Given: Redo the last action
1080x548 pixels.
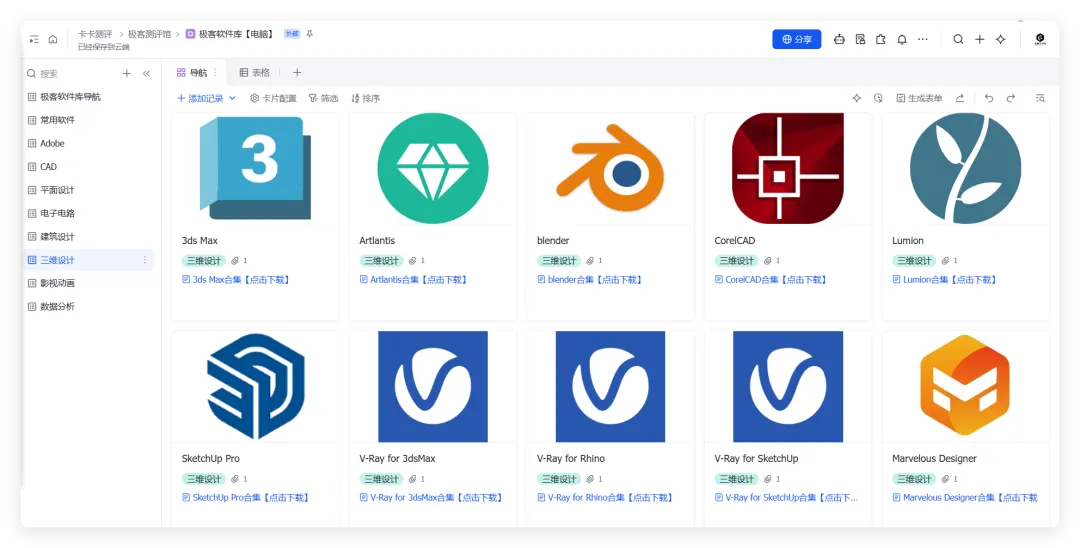Looking at the screenshot, I should click(x=1011, y=98).
